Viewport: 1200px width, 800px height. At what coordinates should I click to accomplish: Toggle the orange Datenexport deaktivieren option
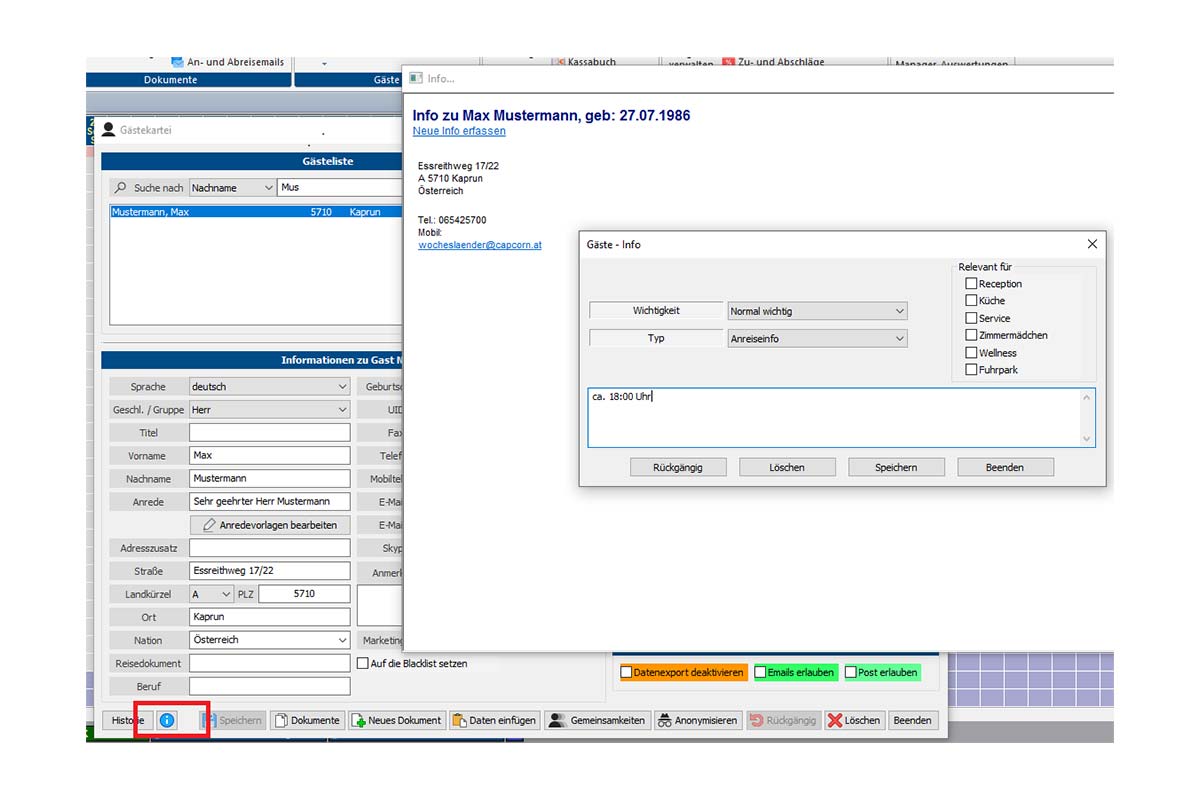point(627,673)
